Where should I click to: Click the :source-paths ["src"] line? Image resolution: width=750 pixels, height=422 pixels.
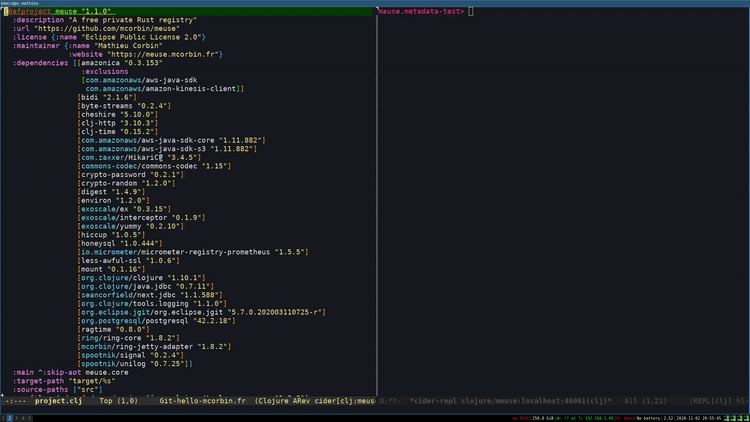click(57, 390)
